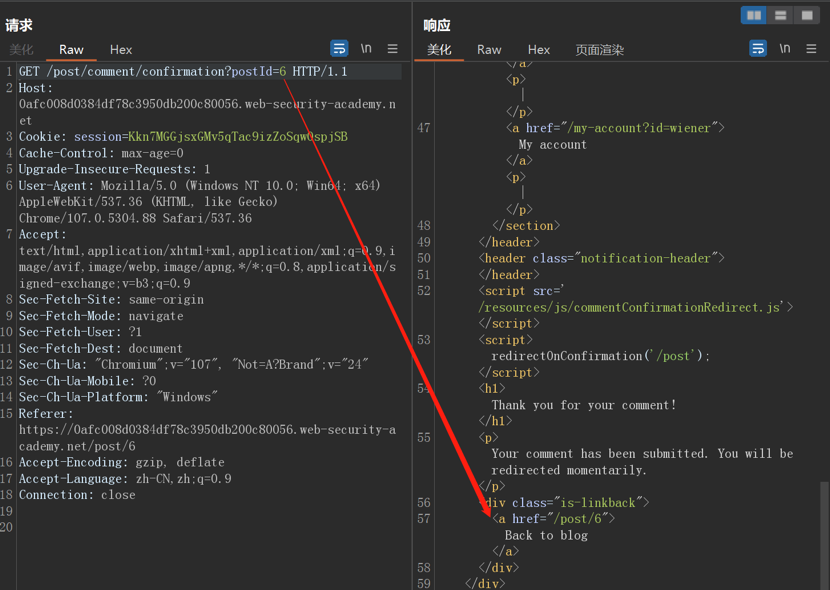The width and height of the screenshot is (830, 590).
Task: Select the response Raw tab
Action: pyautogui.click(x=489, y=50)
